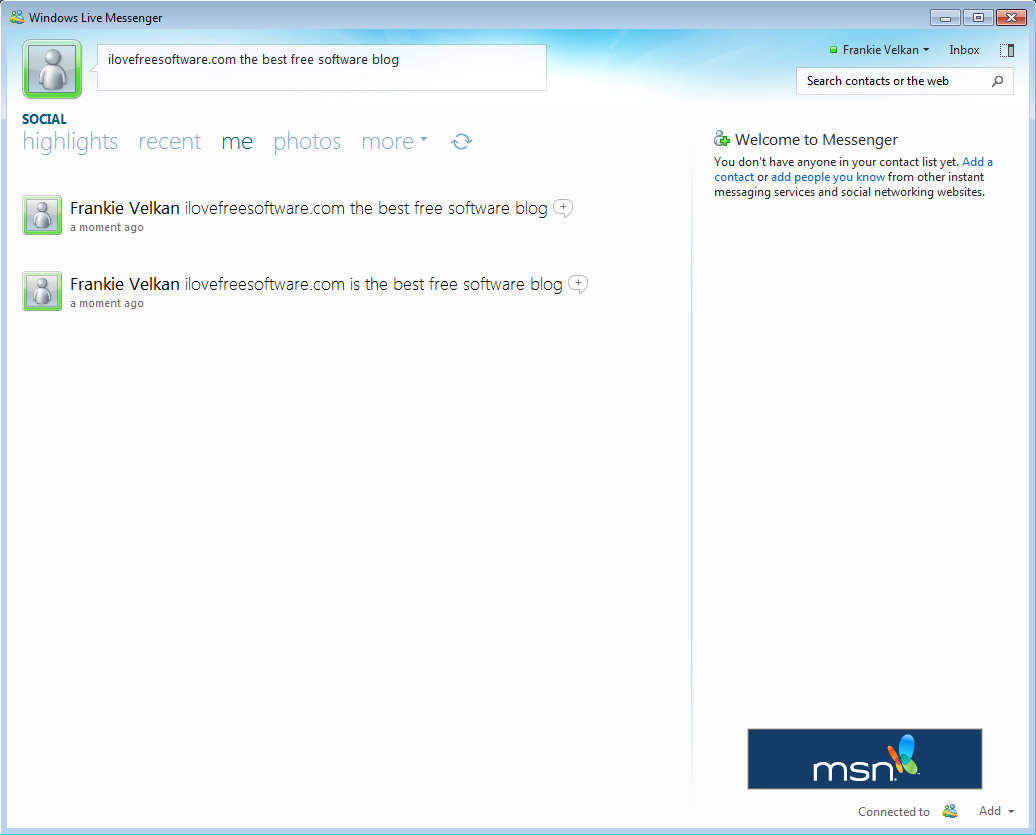Click the Search contacts or the web field
The width and height of the screenshot is (1036, 835).
905,81
